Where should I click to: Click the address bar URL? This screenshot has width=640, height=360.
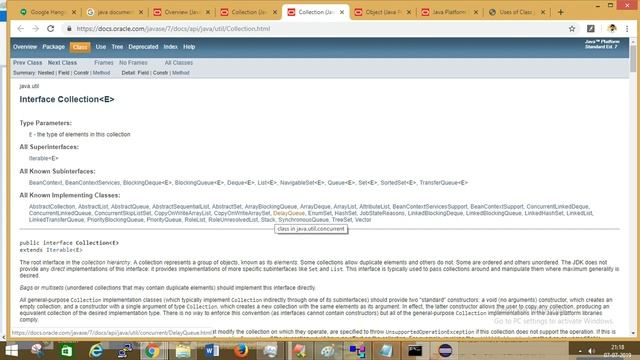(x=173, y=29)
